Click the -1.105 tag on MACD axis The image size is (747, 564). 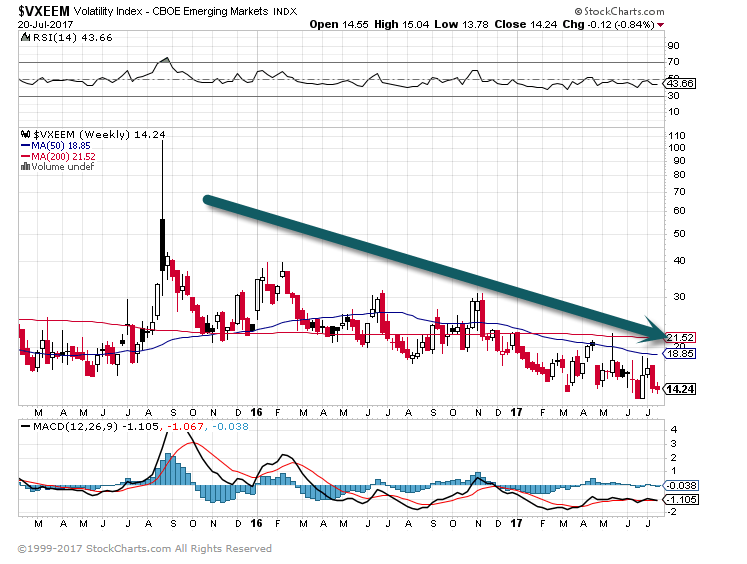click(682, 500)
